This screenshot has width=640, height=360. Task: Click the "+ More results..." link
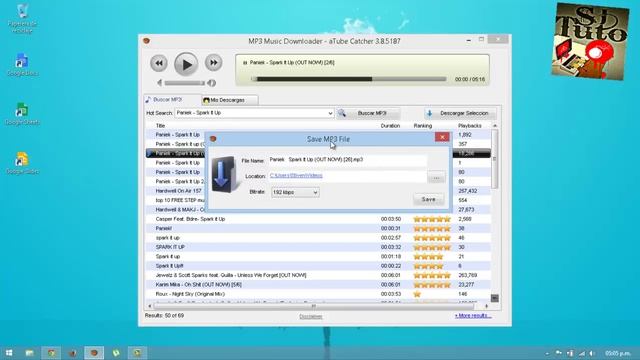pyautogui.click(x=473, y=316)
